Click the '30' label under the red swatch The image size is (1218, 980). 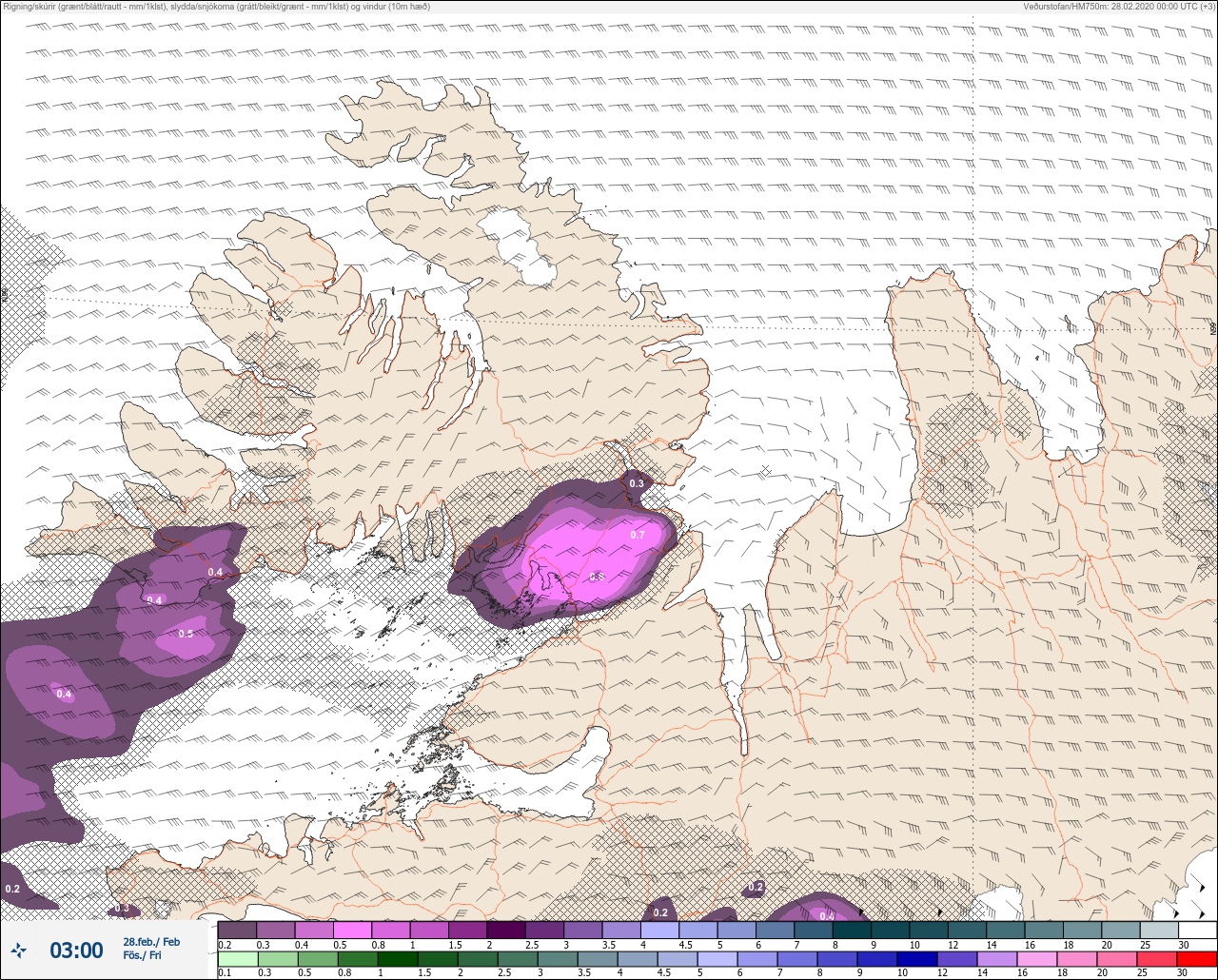click(x=1183, y=972)
